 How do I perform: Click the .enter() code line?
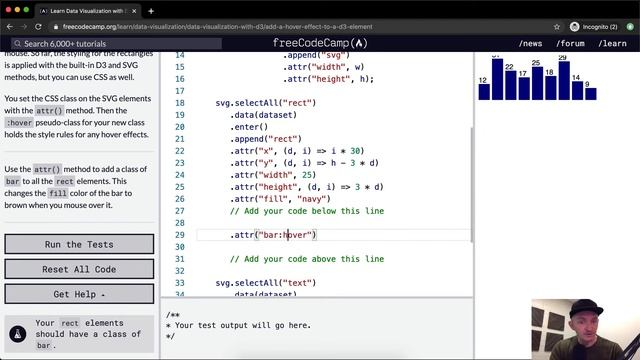click(249, 127)
